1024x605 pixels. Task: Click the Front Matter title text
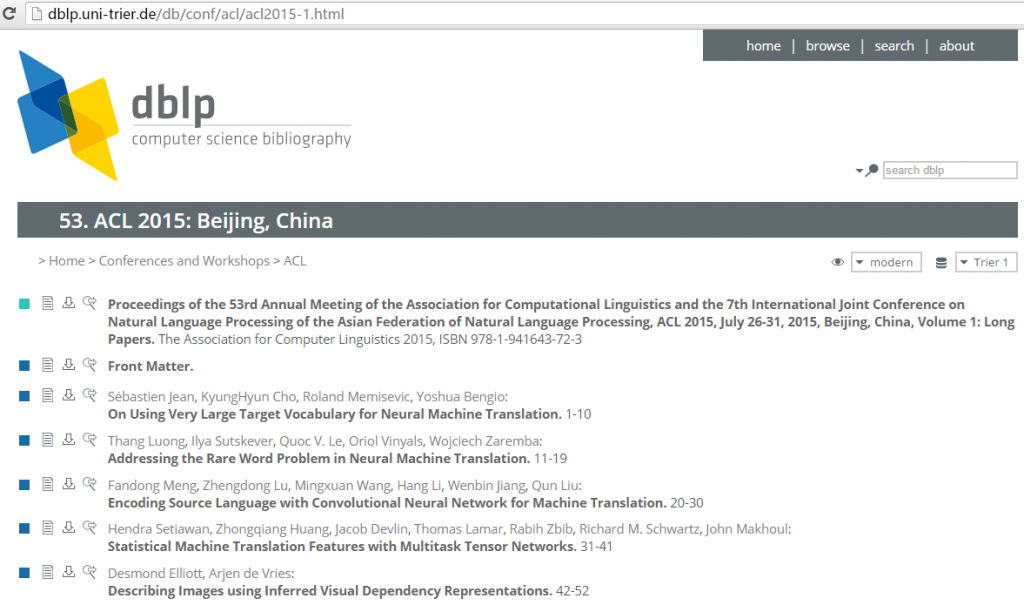150,367
